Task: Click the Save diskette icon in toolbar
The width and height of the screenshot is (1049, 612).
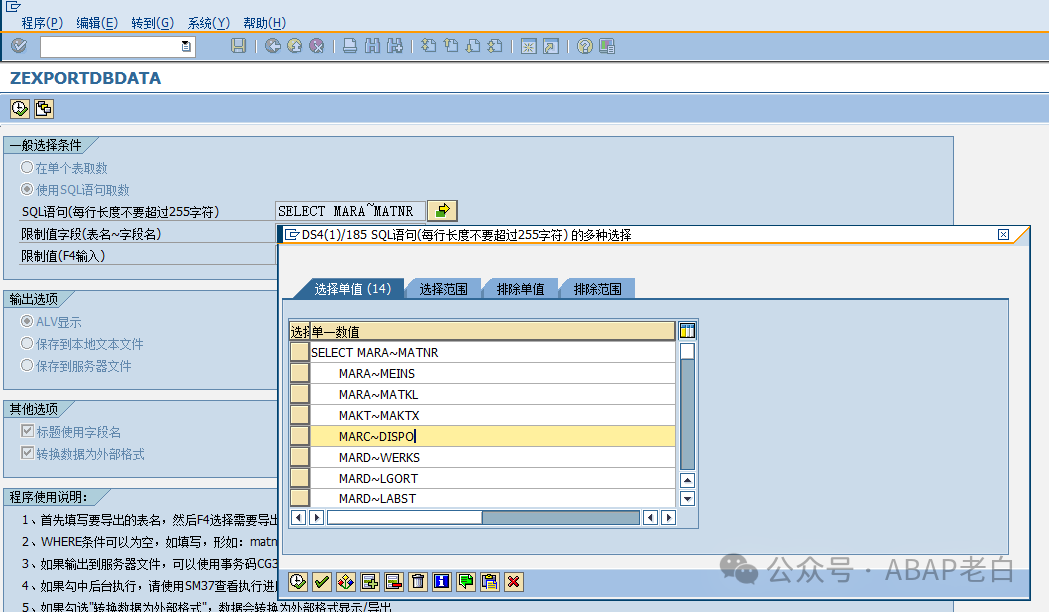Action: coord(238,45)
